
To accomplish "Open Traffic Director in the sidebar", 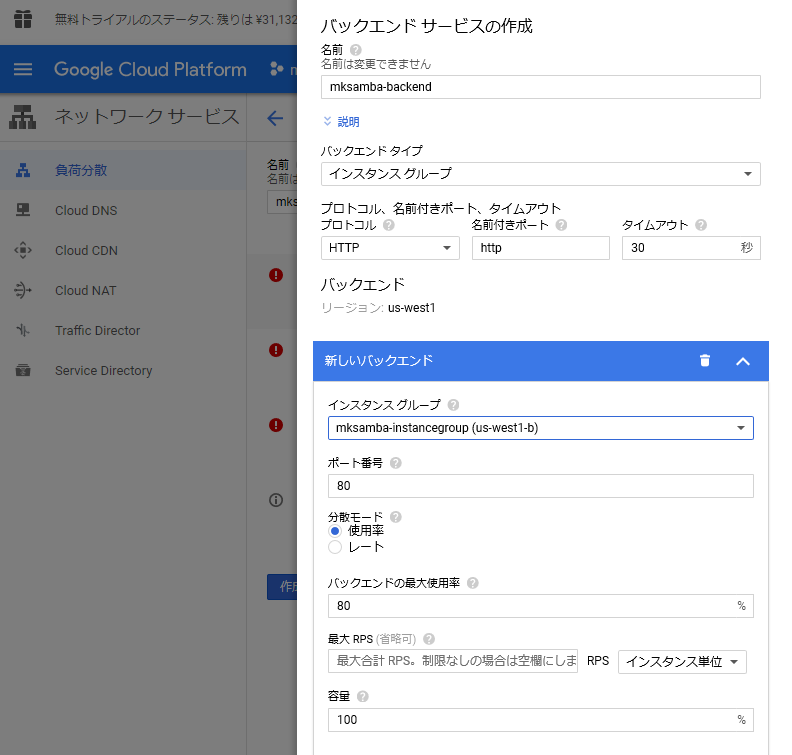I will tap(97, 331).
